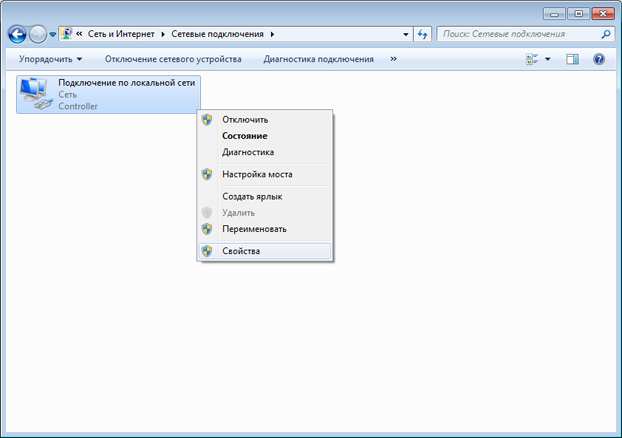622x438 pixels.
Task: Open address bar history dropdown
Action: (x=406, y=35)
